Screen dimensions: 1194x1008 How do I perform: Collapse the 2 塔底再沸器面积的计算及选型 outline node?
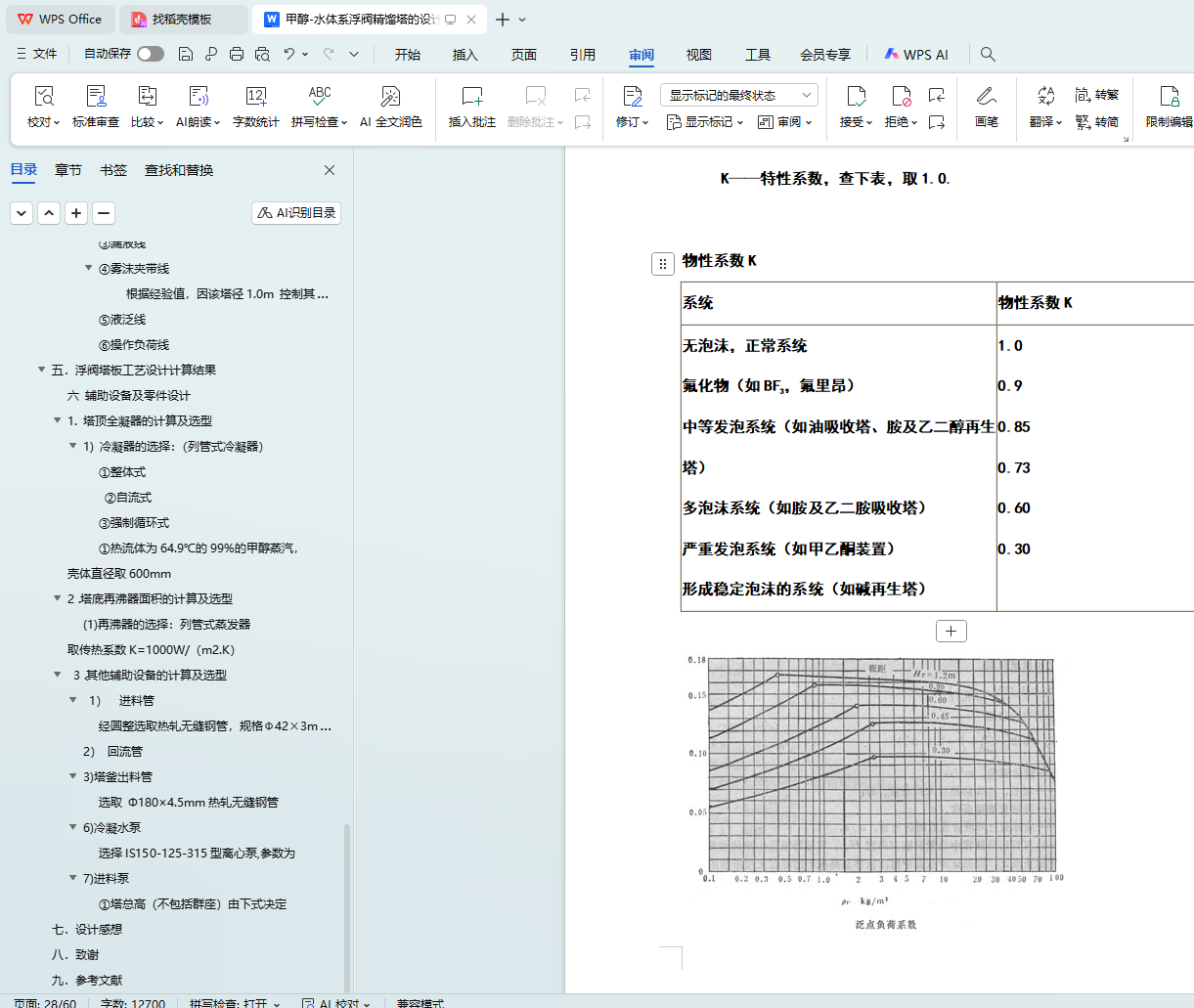pyautogui.click(x=58, y=598)
